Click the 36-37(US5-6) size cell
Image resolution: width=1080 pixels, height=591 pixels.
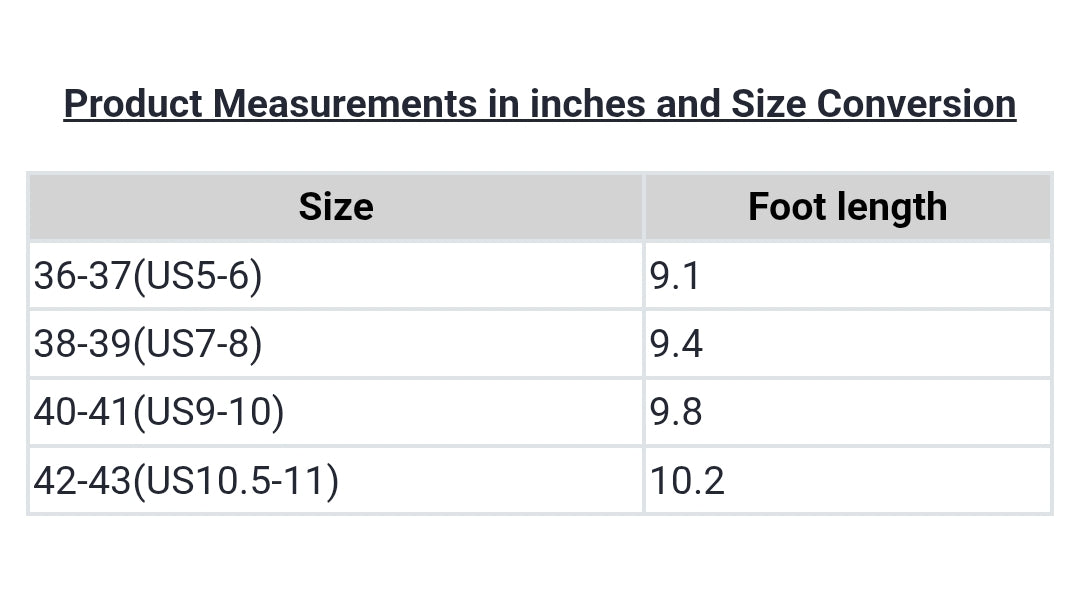148,276
